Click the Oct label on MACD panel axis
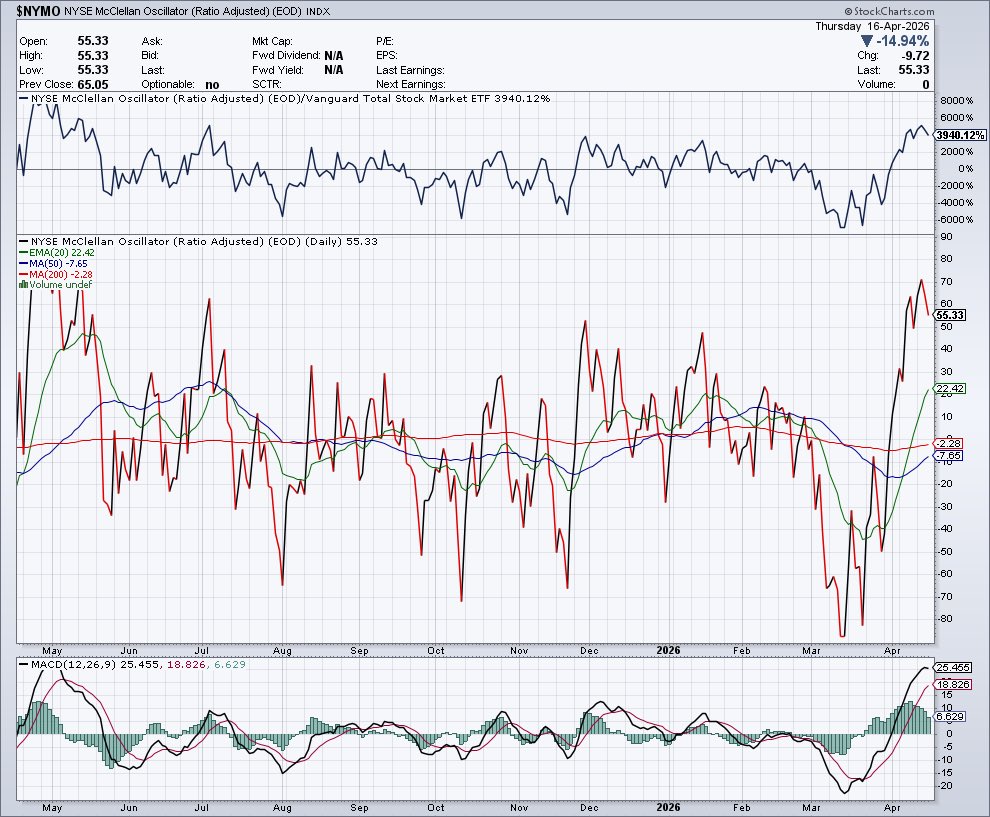990x817 pixels. [436, 808]
